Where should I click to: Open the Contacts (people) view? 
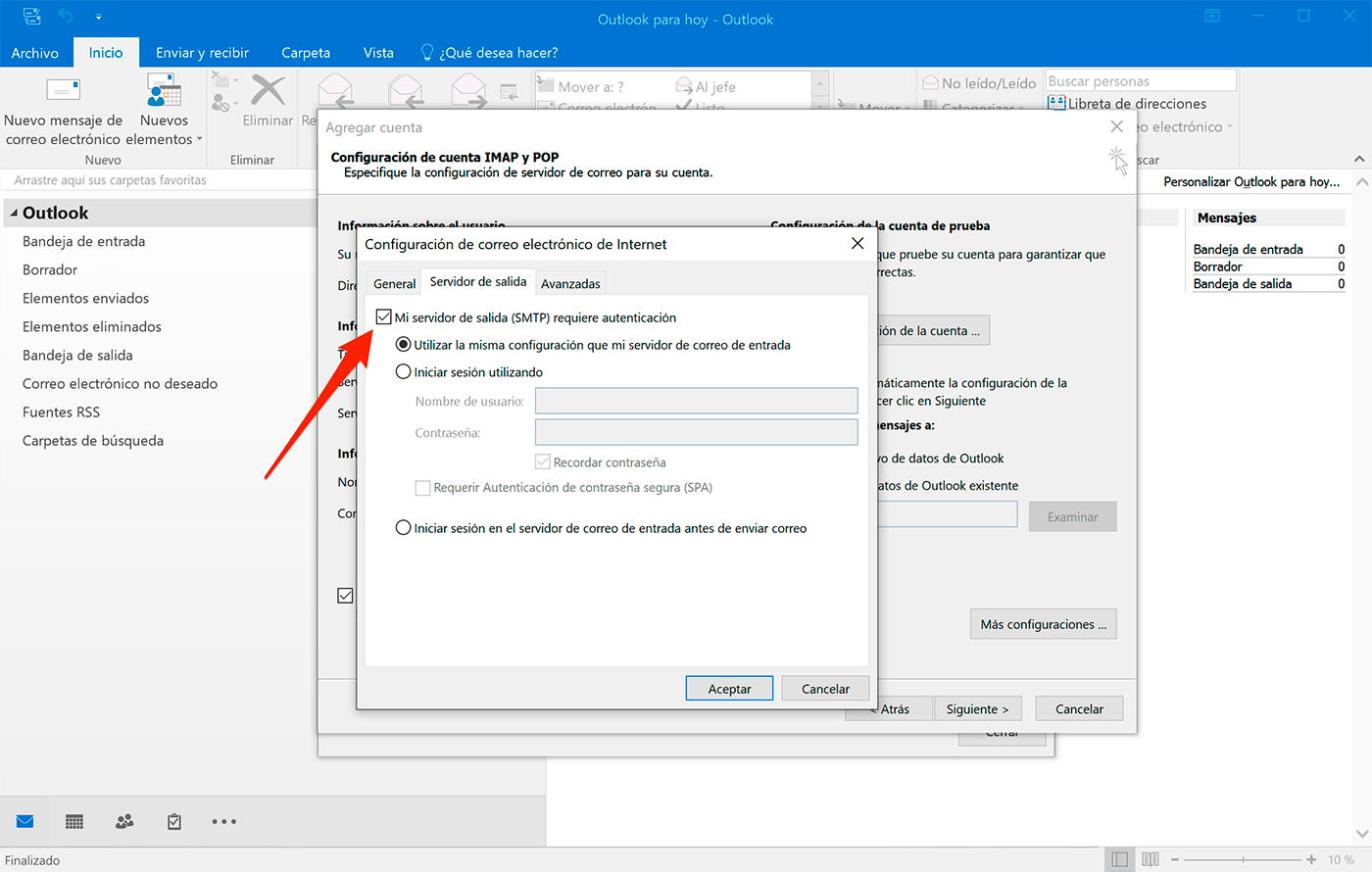(123, 821)
